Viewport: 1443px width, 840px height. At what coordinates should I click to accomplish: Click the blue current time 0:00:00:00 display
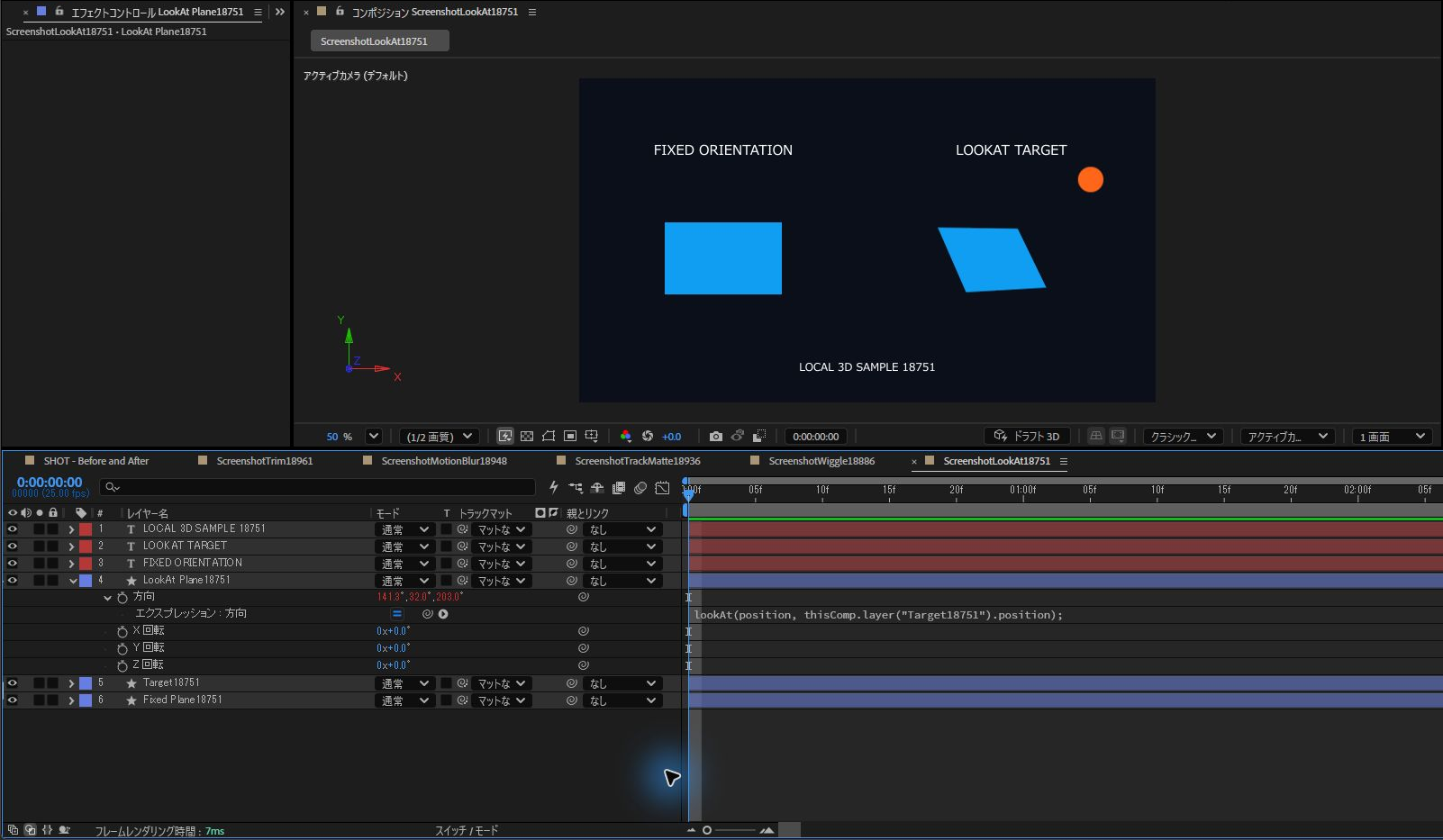(x=50, y=483)
